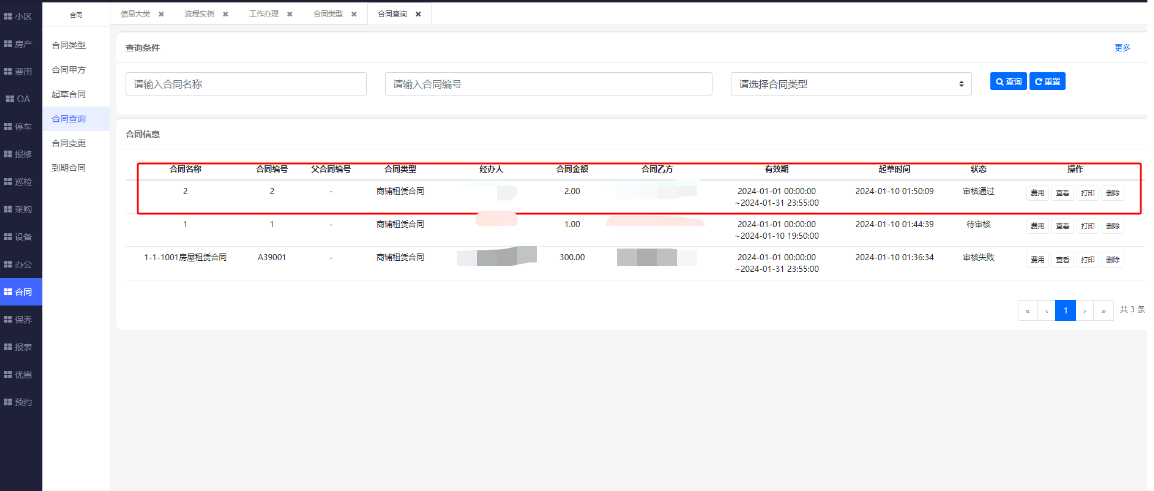1154x491 pixels.
Task: Expand more query conditions via 更多
Action: pyautogui.click(x=1122, y=48)
